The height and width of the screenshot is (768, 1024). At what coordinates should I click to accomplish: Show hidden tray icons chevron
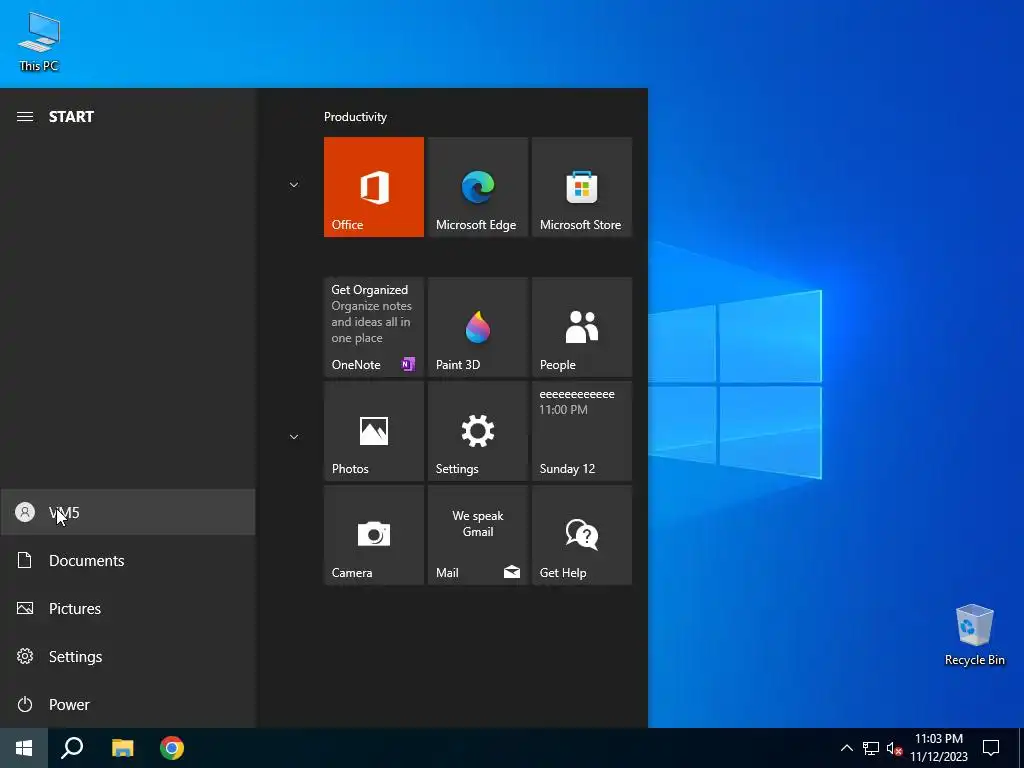846,748
